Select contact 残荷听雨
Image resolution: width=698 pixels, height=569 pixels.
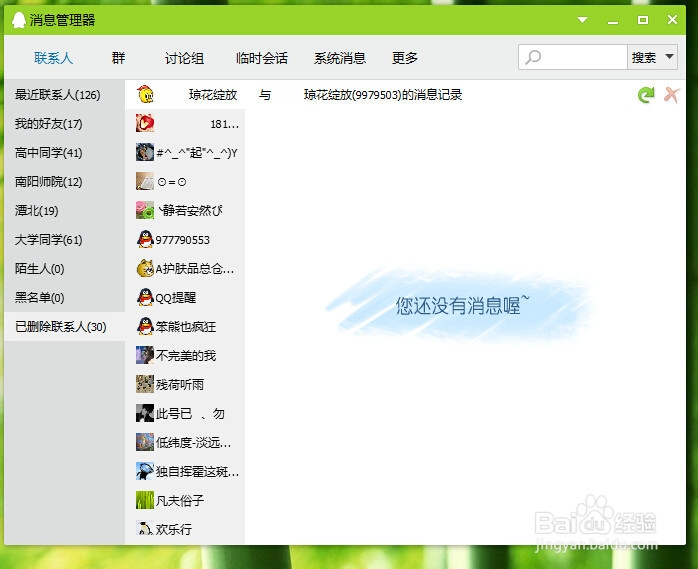pos(185,384)
